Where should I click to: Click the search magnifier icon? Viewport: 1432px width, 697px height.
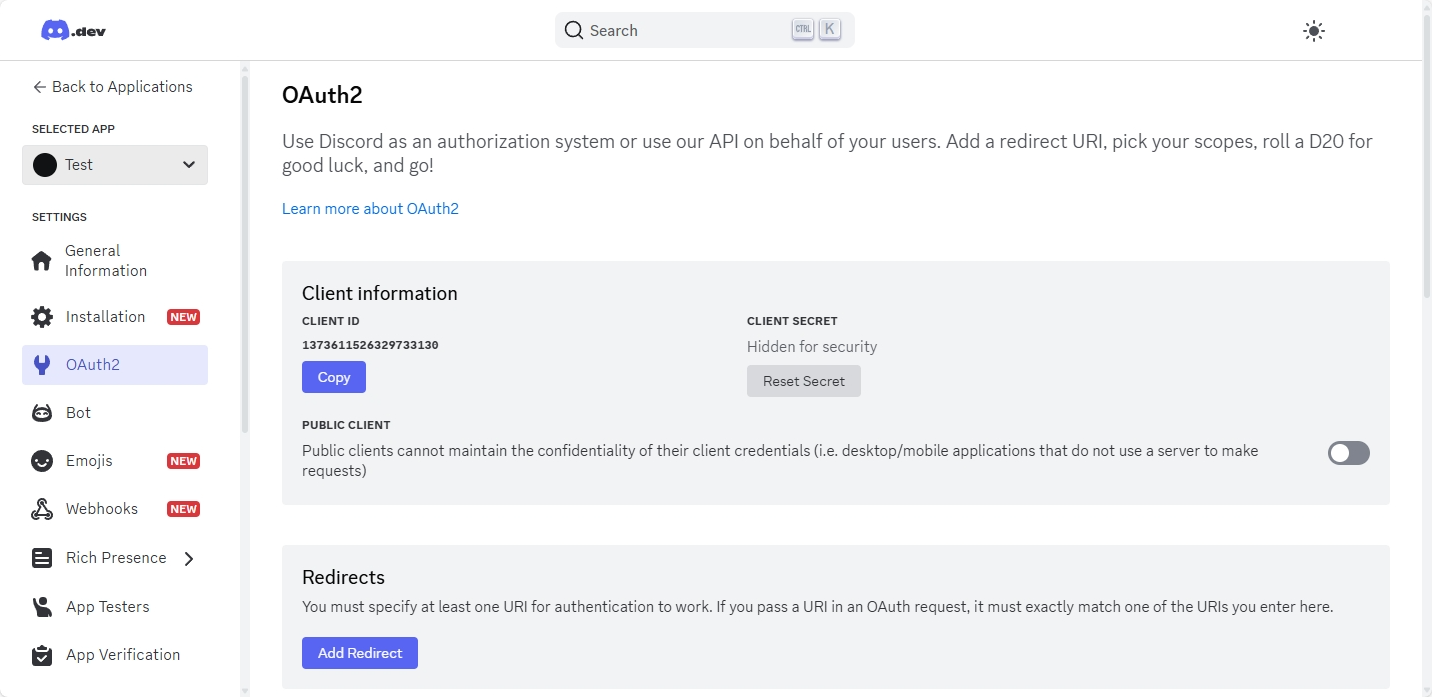tap(574, 30)
